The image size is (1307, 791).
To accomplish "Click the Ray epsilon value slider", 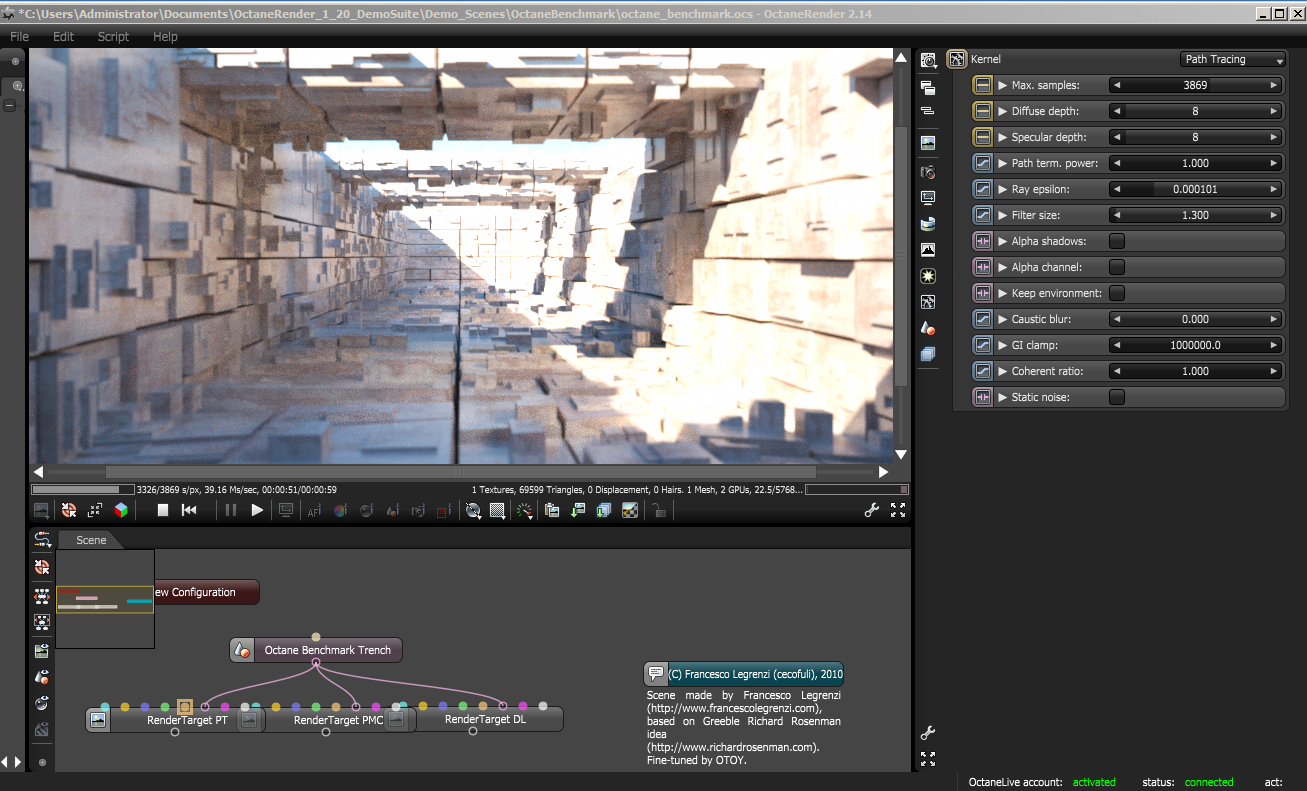I will click(1195, 189).
